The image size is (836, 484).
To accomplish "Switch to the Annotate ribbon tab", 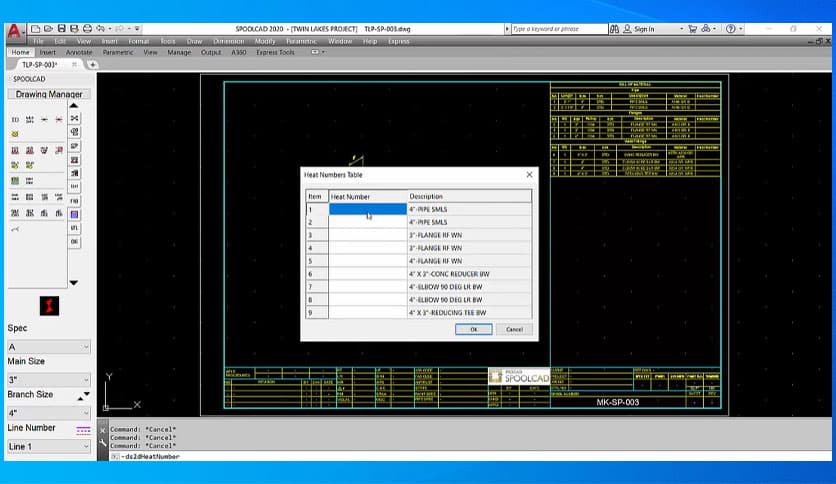I will [x=79, y=52].
